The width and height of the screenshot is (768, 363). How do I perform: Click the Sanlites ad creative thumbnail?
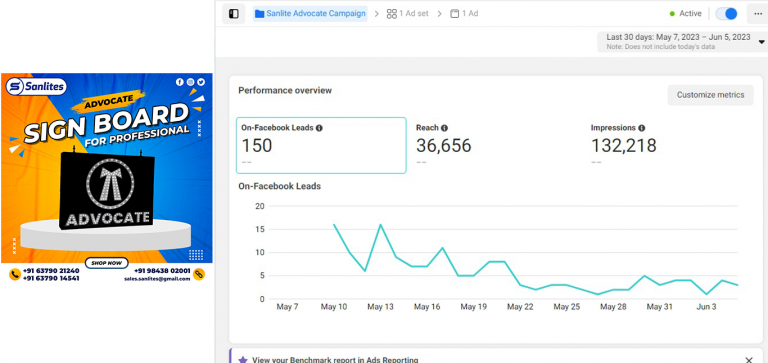coord(107,178)
